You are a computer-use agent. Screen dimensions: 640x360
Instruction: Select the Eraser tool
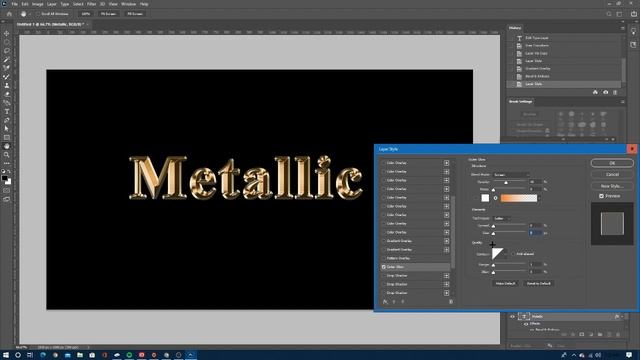pos(7,94)
